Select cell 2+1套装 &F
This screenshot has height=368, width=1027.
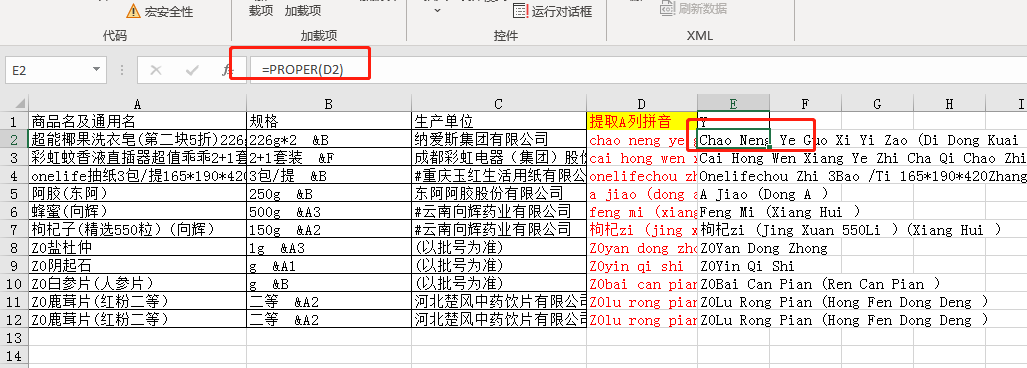329,158
